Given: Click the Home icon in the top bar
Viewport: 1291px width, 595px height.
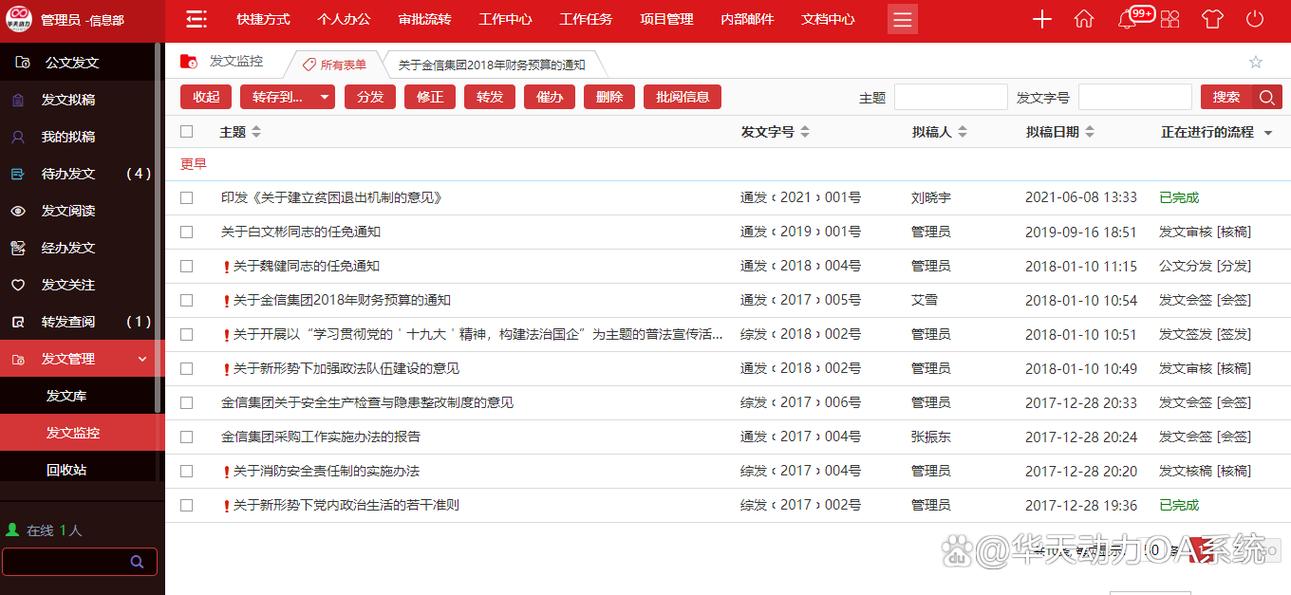Looking at the screenshot, I should 1083,18.
